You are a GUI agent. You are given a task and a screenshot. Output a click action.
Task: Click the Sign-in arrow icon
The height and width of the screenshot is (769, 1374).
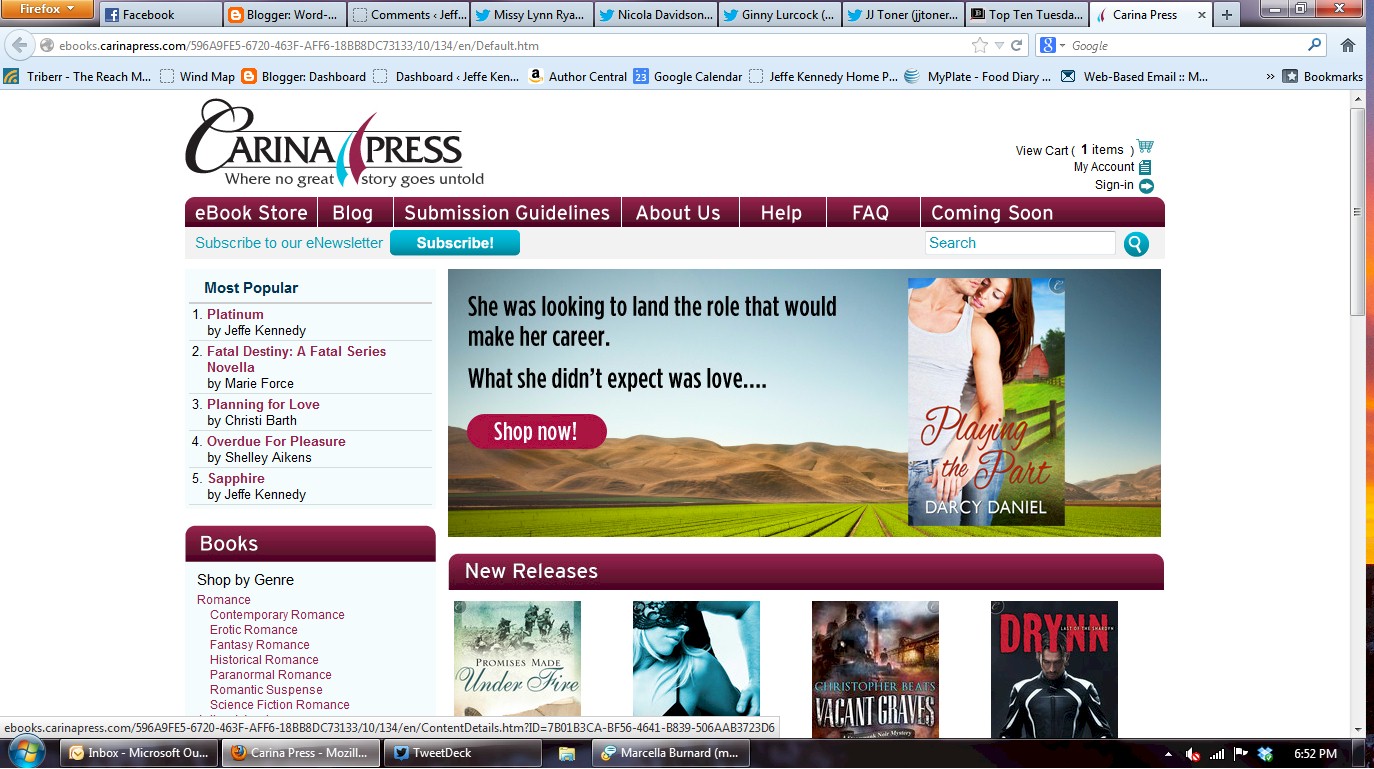pos(1146,185)
